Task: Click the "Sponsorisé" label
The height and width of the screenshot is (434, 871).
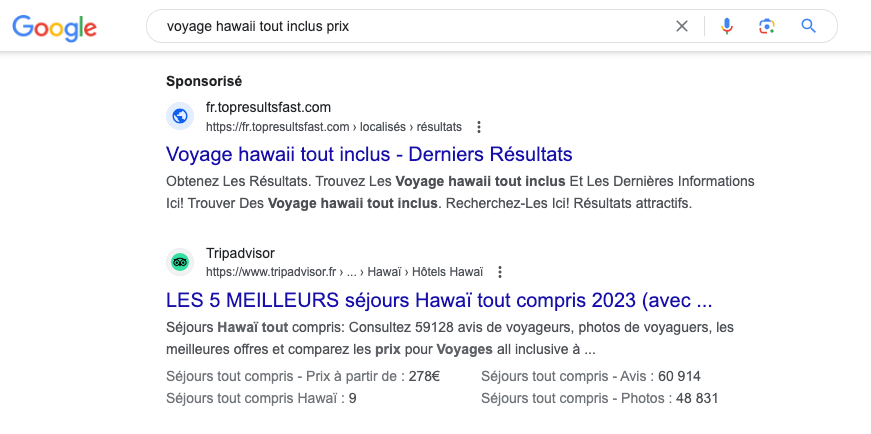Action: click(204, 81)
